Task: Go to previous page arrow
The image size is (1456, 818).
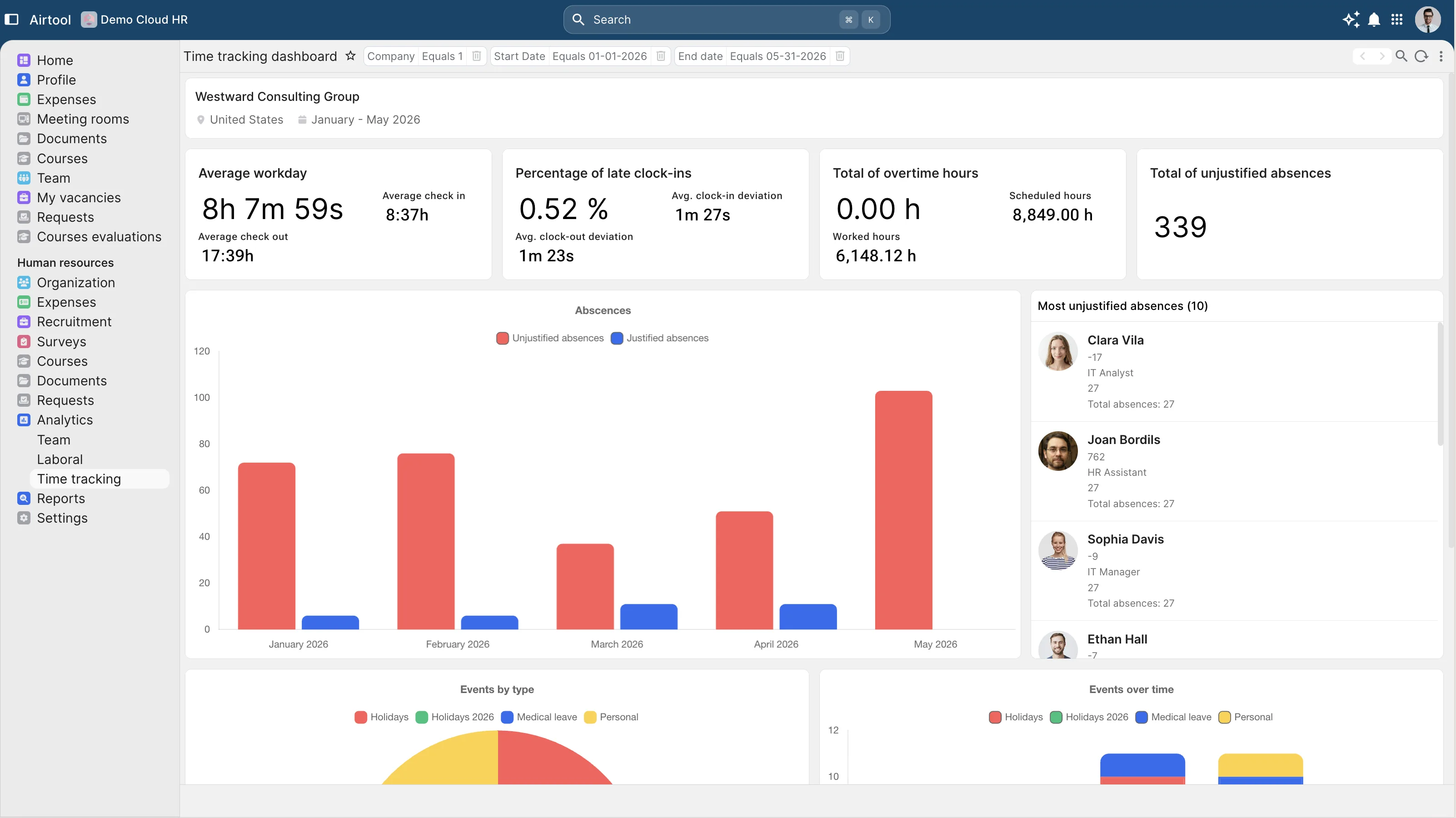Action: [x=1363, y=56]
